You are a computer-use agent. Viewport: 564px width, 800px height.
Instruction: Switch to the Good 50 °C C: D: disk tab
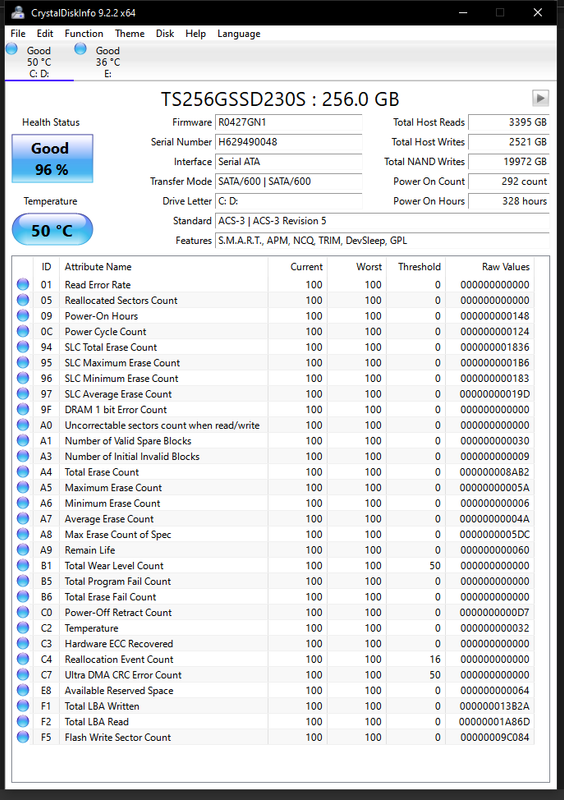(39, 61)
